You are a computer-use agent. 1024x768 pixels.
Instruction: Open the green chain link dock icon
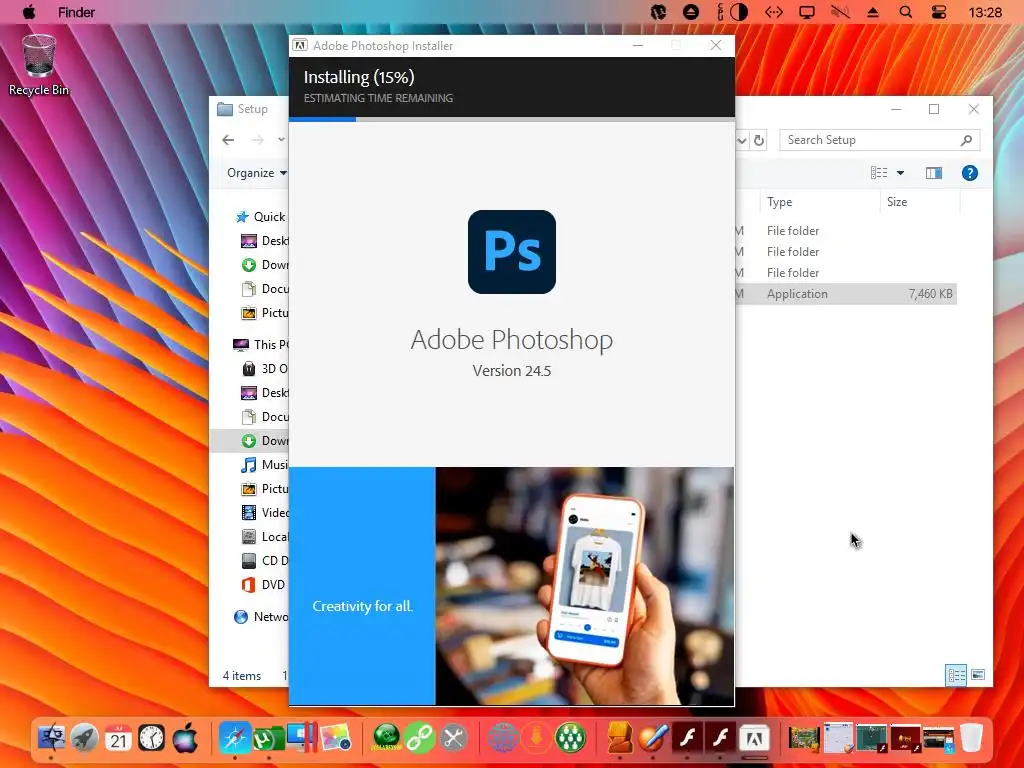420,738
